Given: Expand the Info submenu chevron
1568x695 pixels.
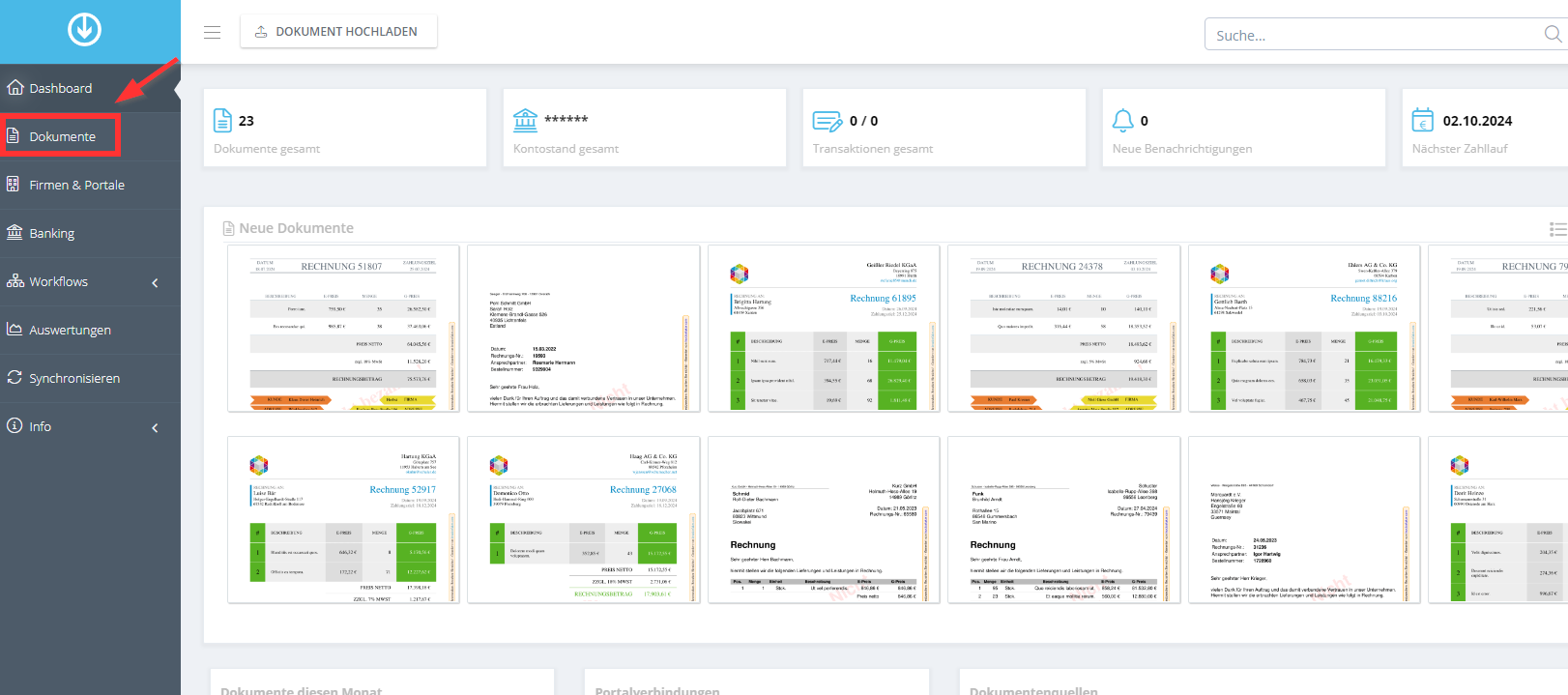Looking at the screenshot, I should 155,427.
